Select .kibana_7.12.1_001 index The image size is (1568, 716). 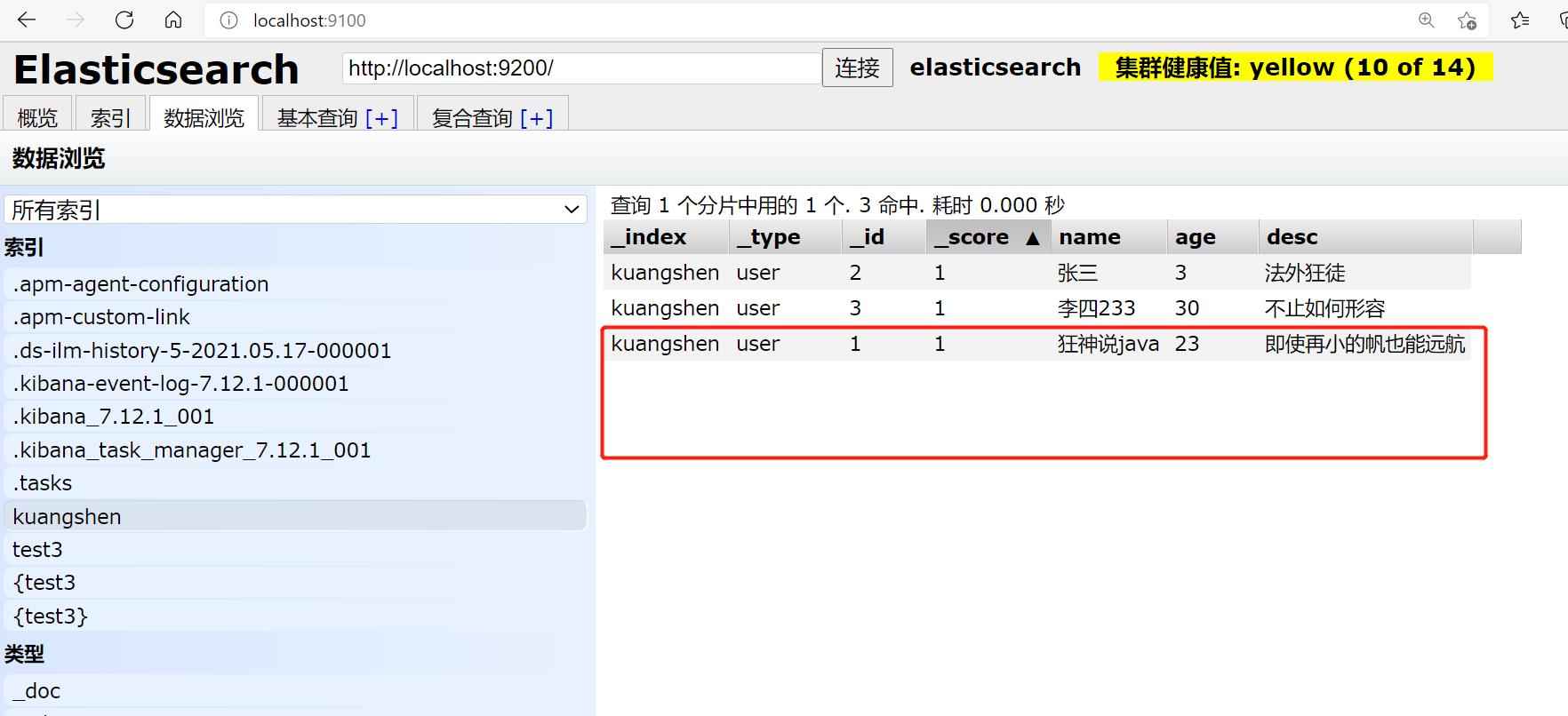295,417
